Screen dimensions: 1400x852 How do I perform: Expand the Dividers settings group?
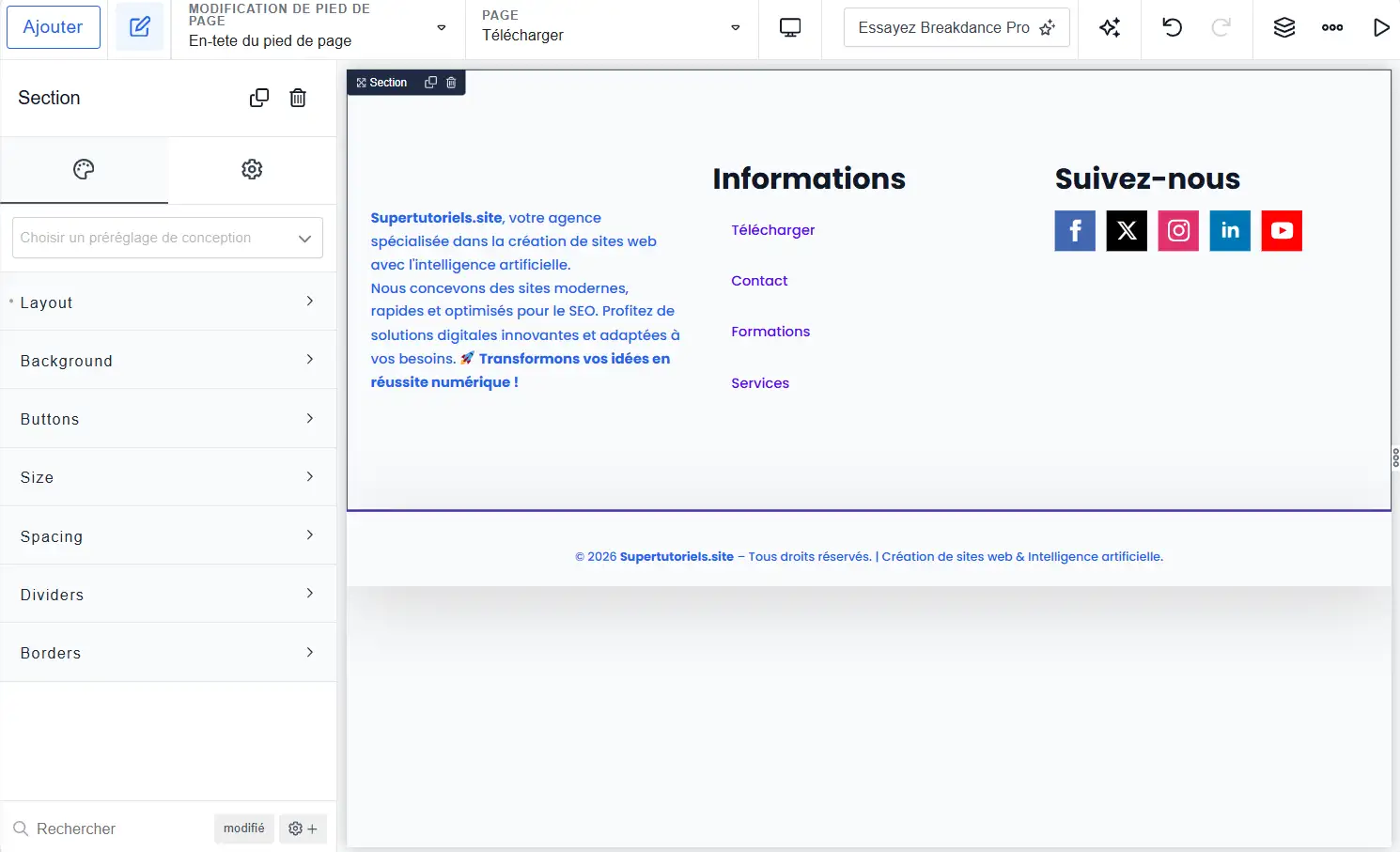(168, 594)
